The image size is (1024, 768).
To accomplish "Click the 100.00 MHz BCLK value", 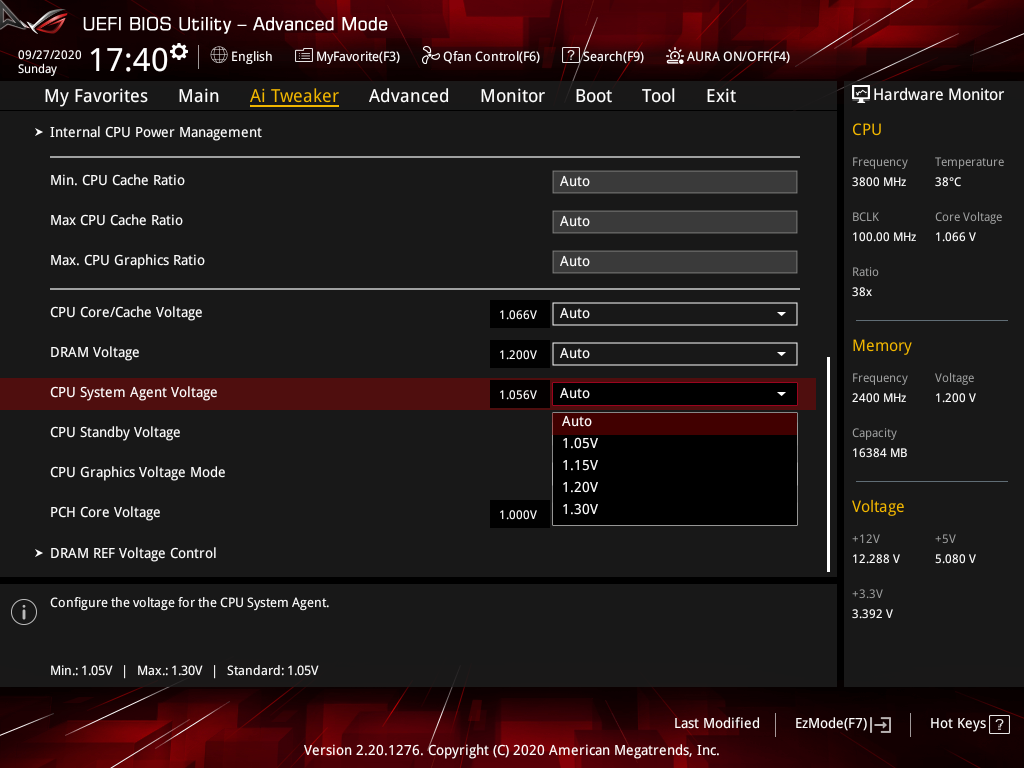I will 884,237.
